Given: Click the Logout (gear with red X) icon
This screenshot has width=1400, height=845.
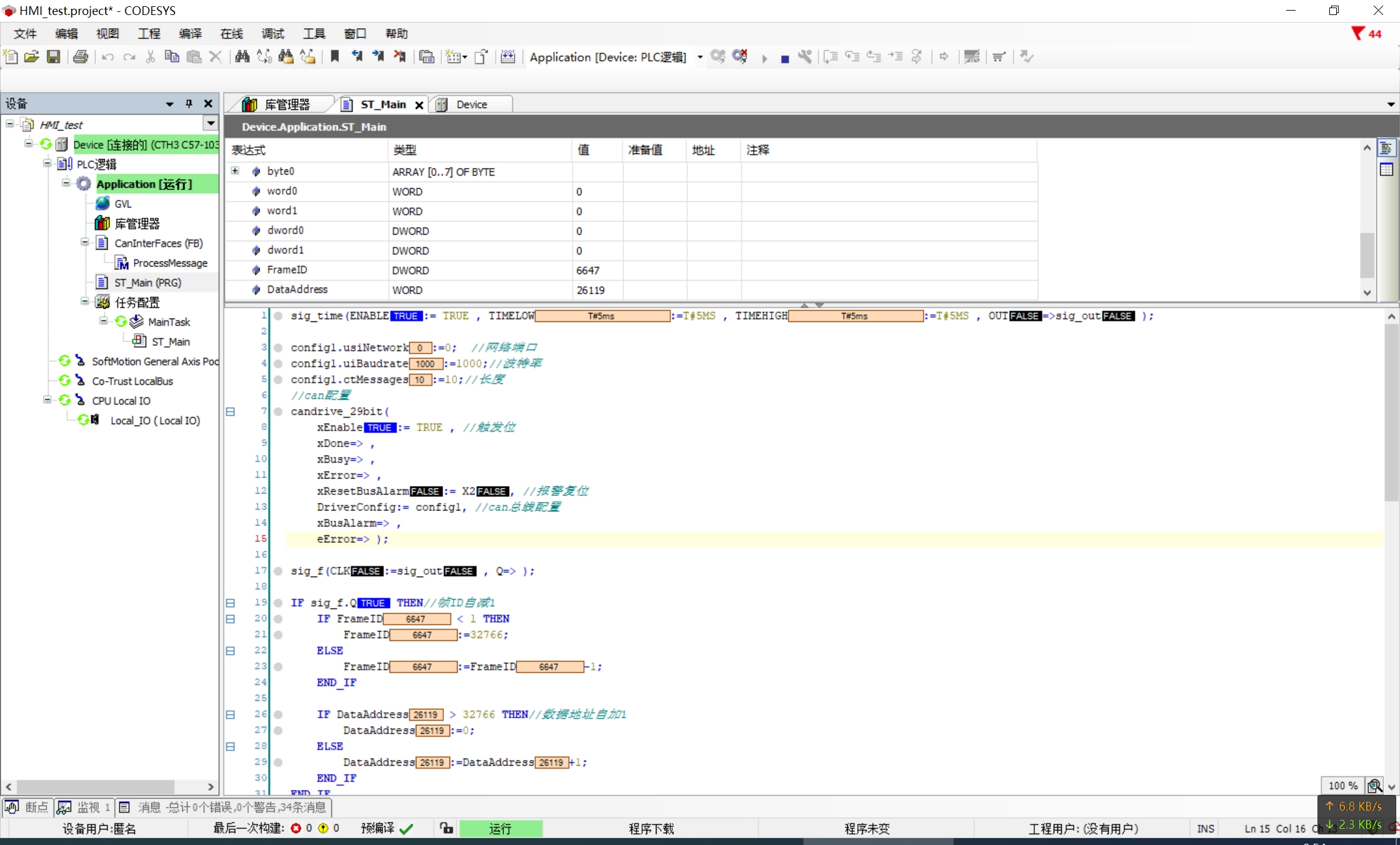Looking at the screenshot, I should [x=740, y=57].
